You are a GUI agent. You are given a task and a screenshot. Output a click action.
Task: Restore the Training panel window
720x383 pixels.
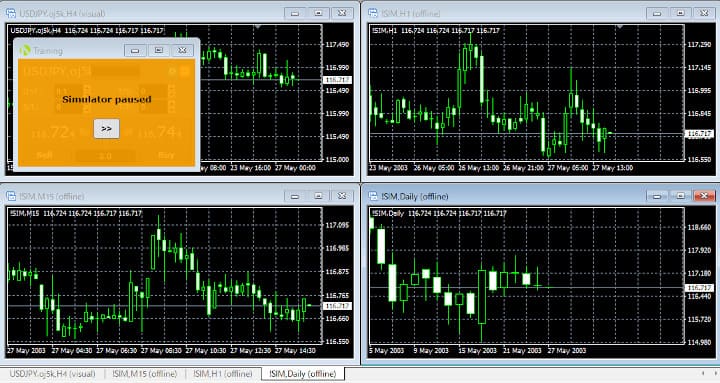point(158,50)
